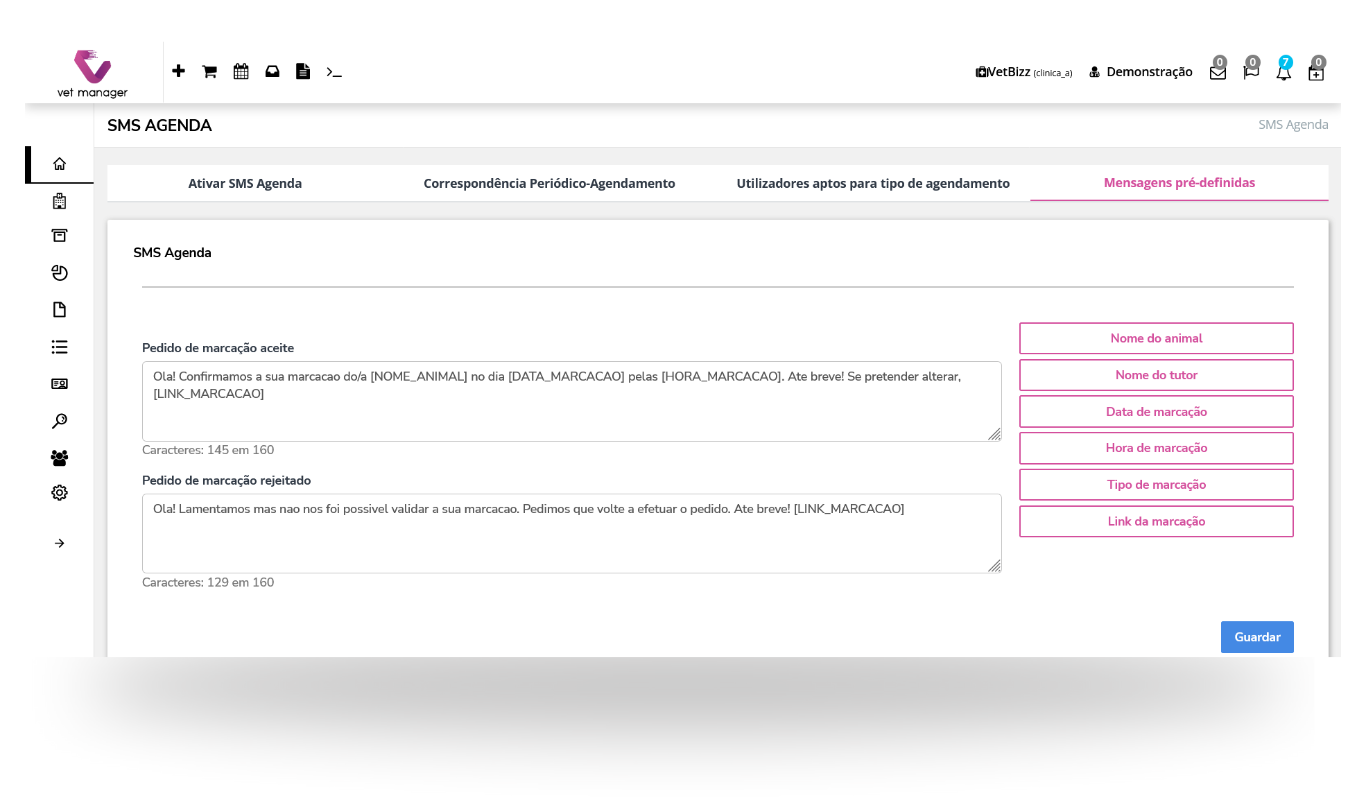This screenshot has width=1353, height=801.
Task: Open settings via the sidebar gear icon
Action: click(x=59, y=492)
